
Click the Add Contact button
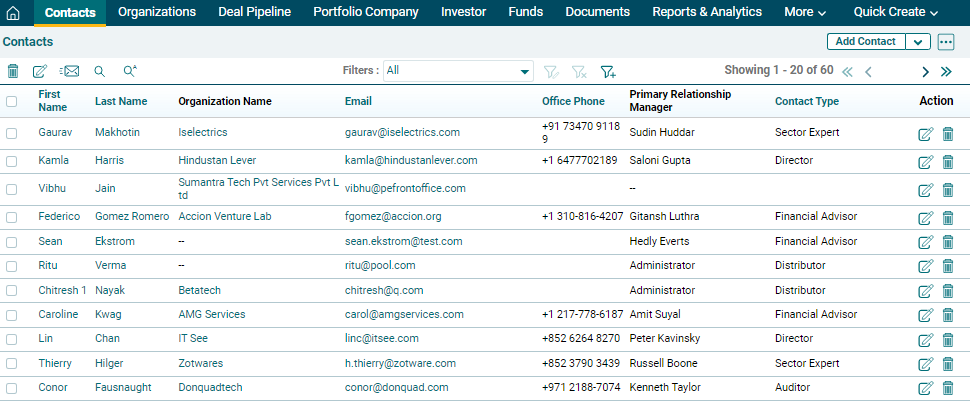pyautogui.click(x=865, y=42)
